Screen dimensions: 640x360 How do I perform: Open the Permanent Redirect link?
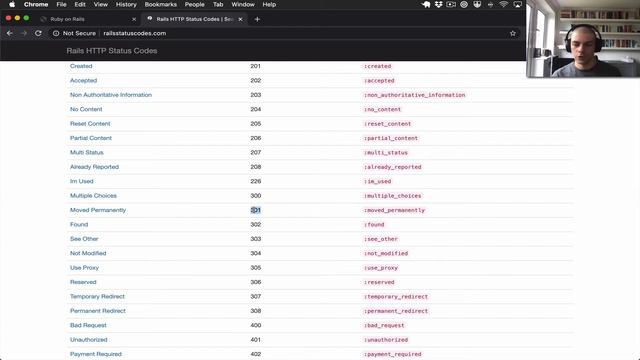(98, 311)
